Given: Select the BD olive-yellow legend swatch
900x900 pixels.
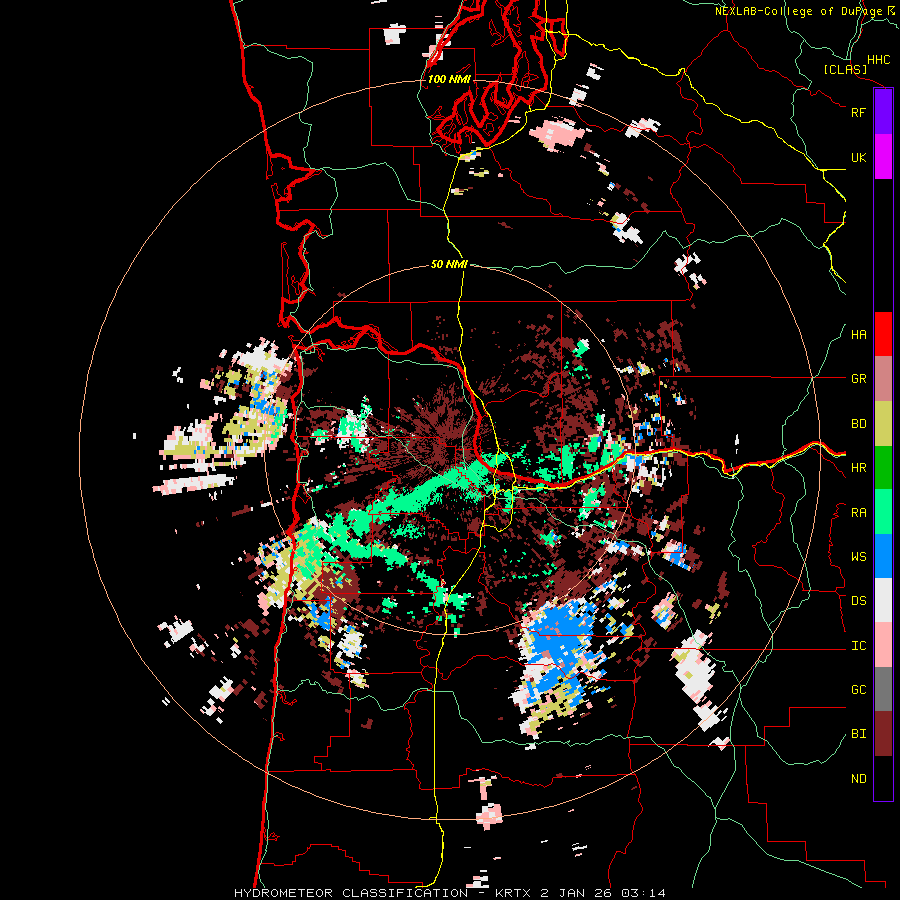Looking at the screenshot, I should (883, 424).
